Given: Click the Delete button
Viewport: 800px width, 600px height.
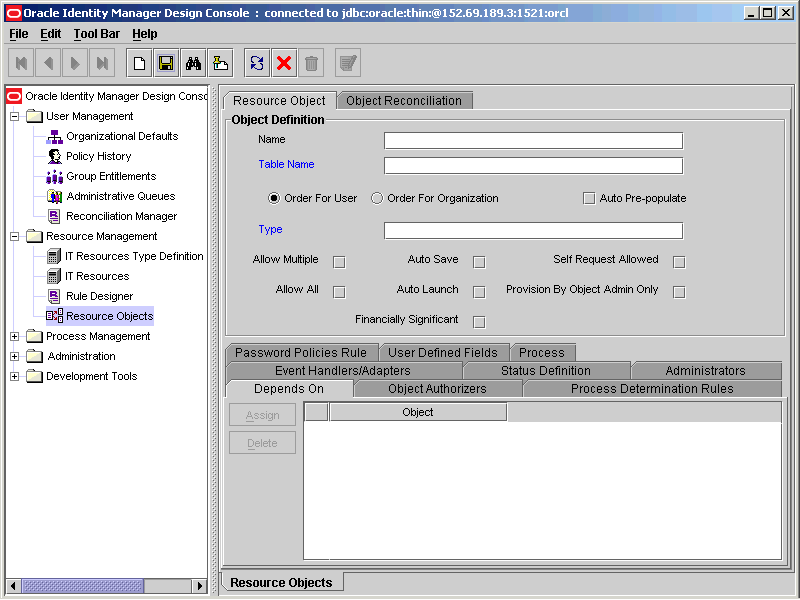Looking at the screenshot, I should pos(263,443).
